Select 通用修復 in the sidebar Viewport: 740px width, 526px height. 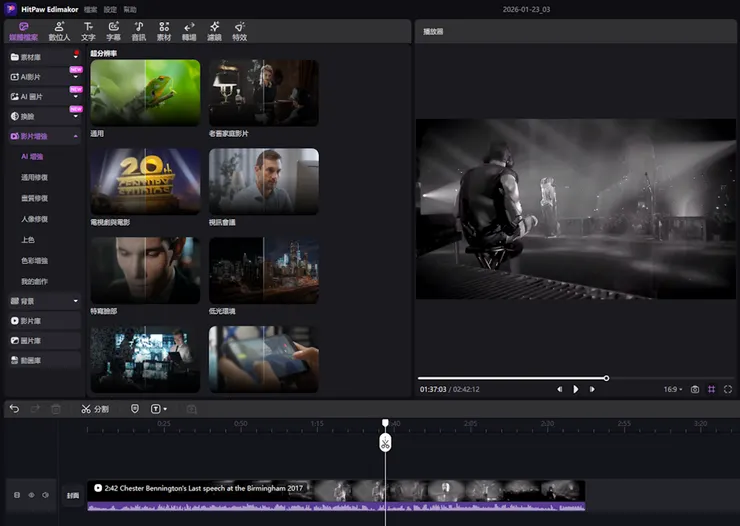(35, 177)
